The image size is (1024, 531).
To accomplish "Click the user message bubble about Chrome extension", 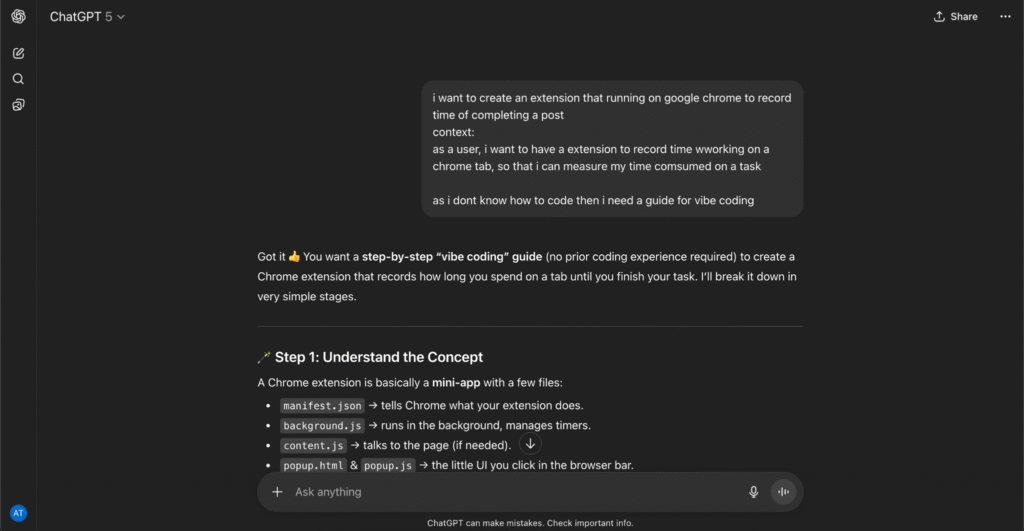I will click(611, 149).
